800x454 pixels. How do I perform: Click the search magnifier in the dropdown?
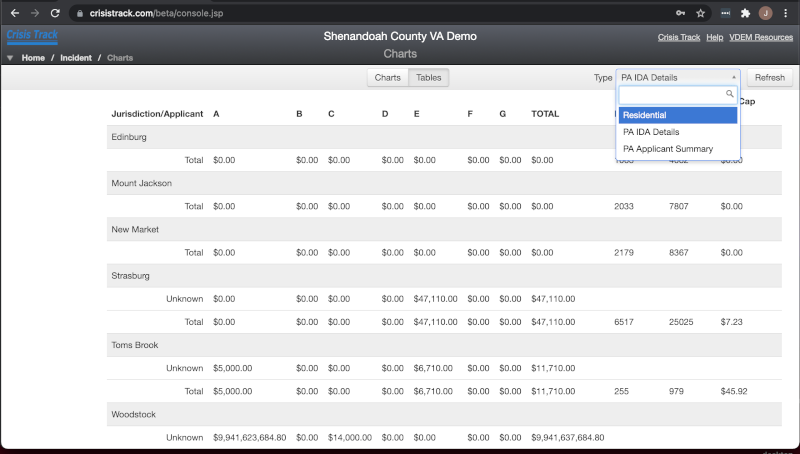click(730, 94)
